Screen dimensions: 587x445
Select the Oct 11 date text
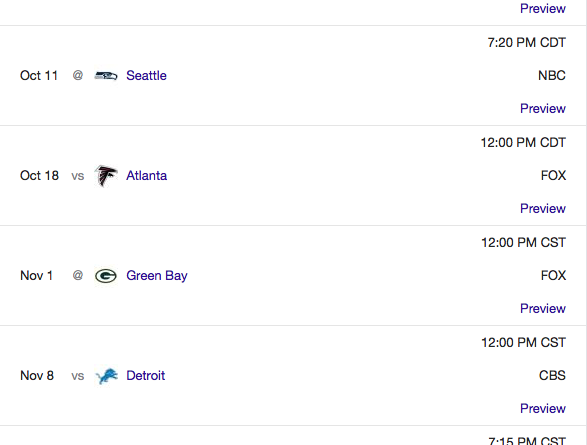click(39, 76)
